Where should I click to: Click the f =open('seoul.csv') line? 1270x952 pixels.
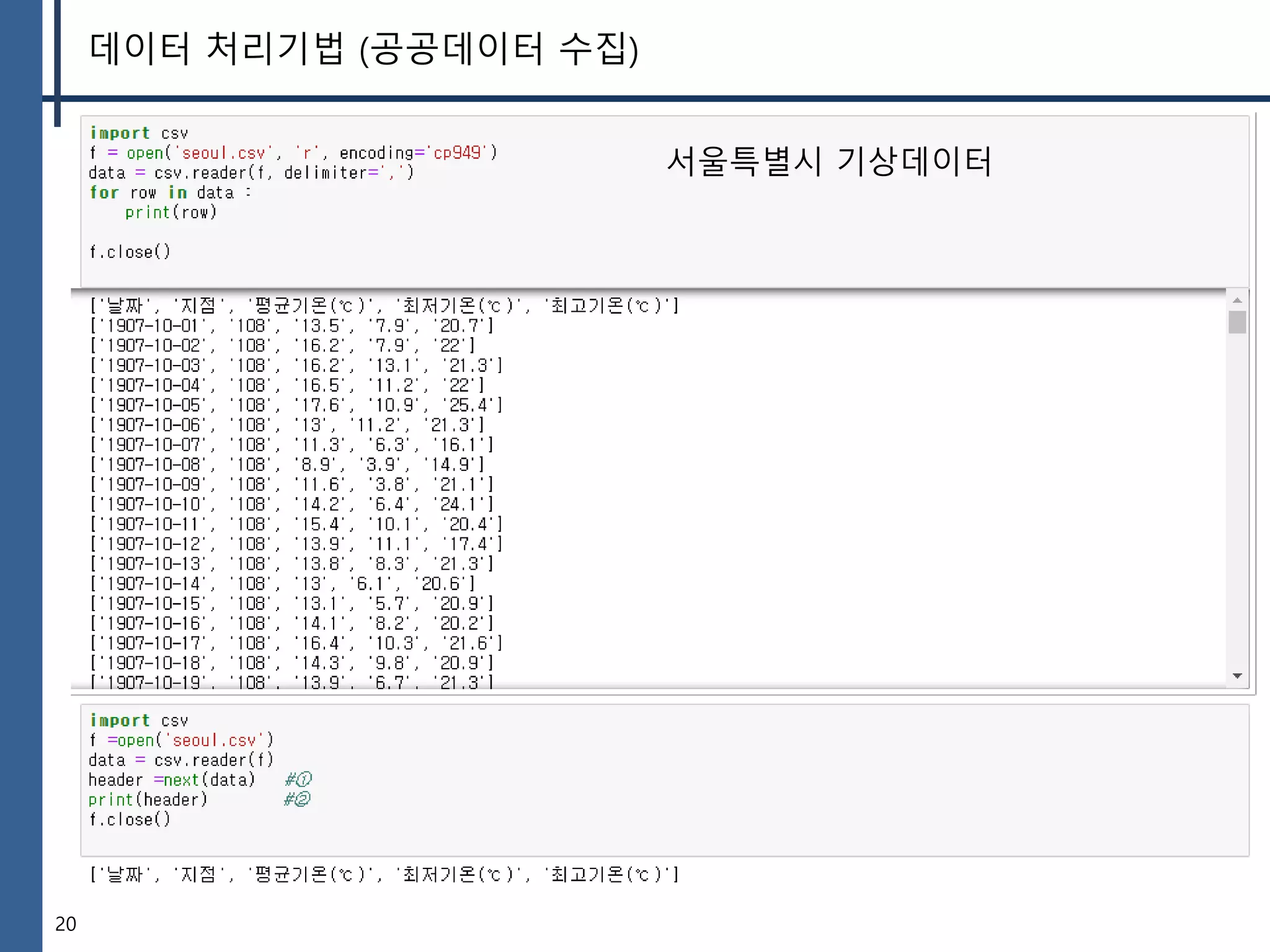[x=181, y=741]
